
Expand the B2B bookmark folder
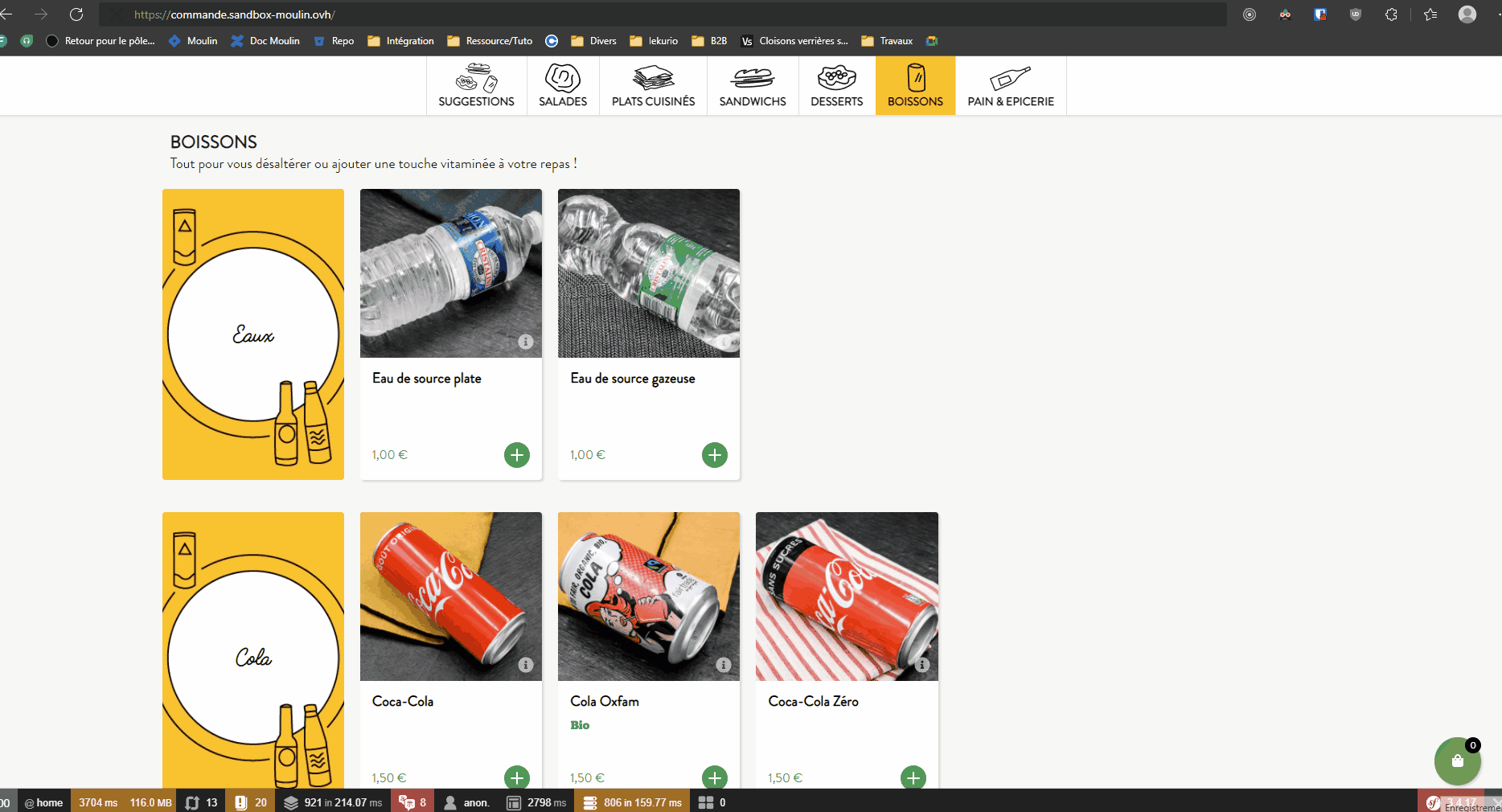coord(709,41)
